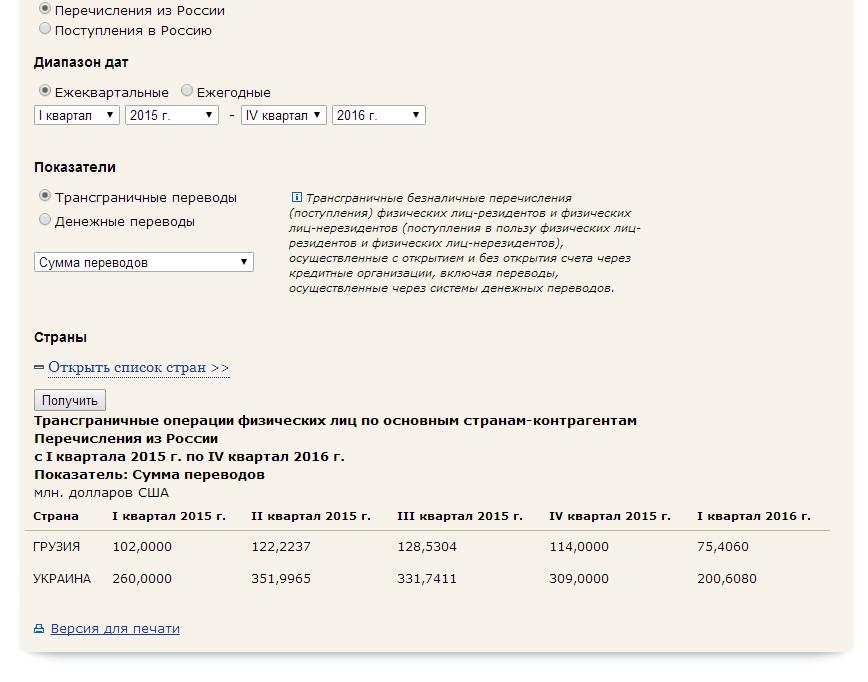Click the 'IV квартал 2015 г.' column header
Viewport: 868px width, 682px height.
(x=609, y=516)
